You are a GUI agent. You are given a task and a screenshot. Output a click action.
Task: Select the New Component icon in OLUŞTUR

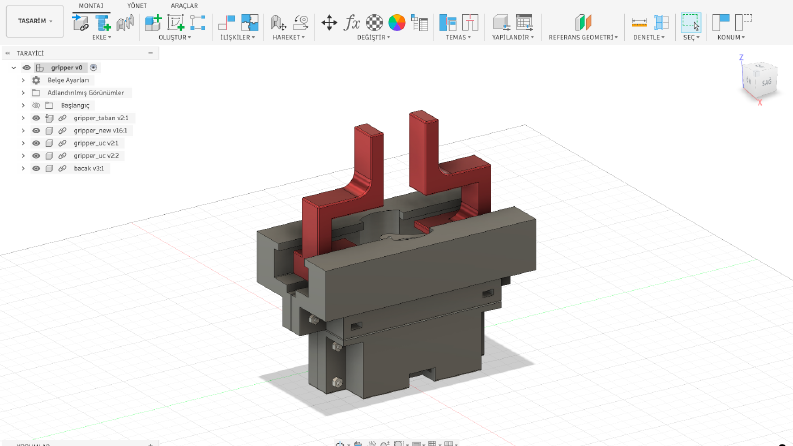point(153,23)
